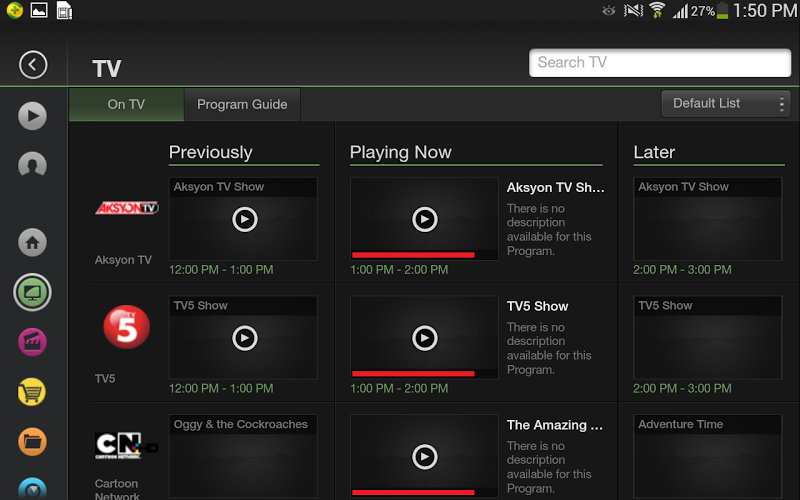This screenshot has height=500, width=800.
Task: Play the current TV5 Show
Action: click(x=424, y=338)
